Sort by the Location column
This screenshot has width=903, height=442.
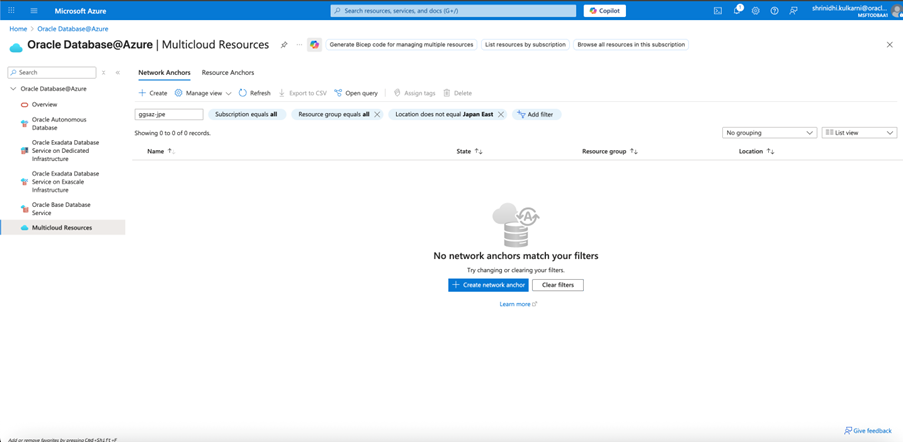[756, 151]
